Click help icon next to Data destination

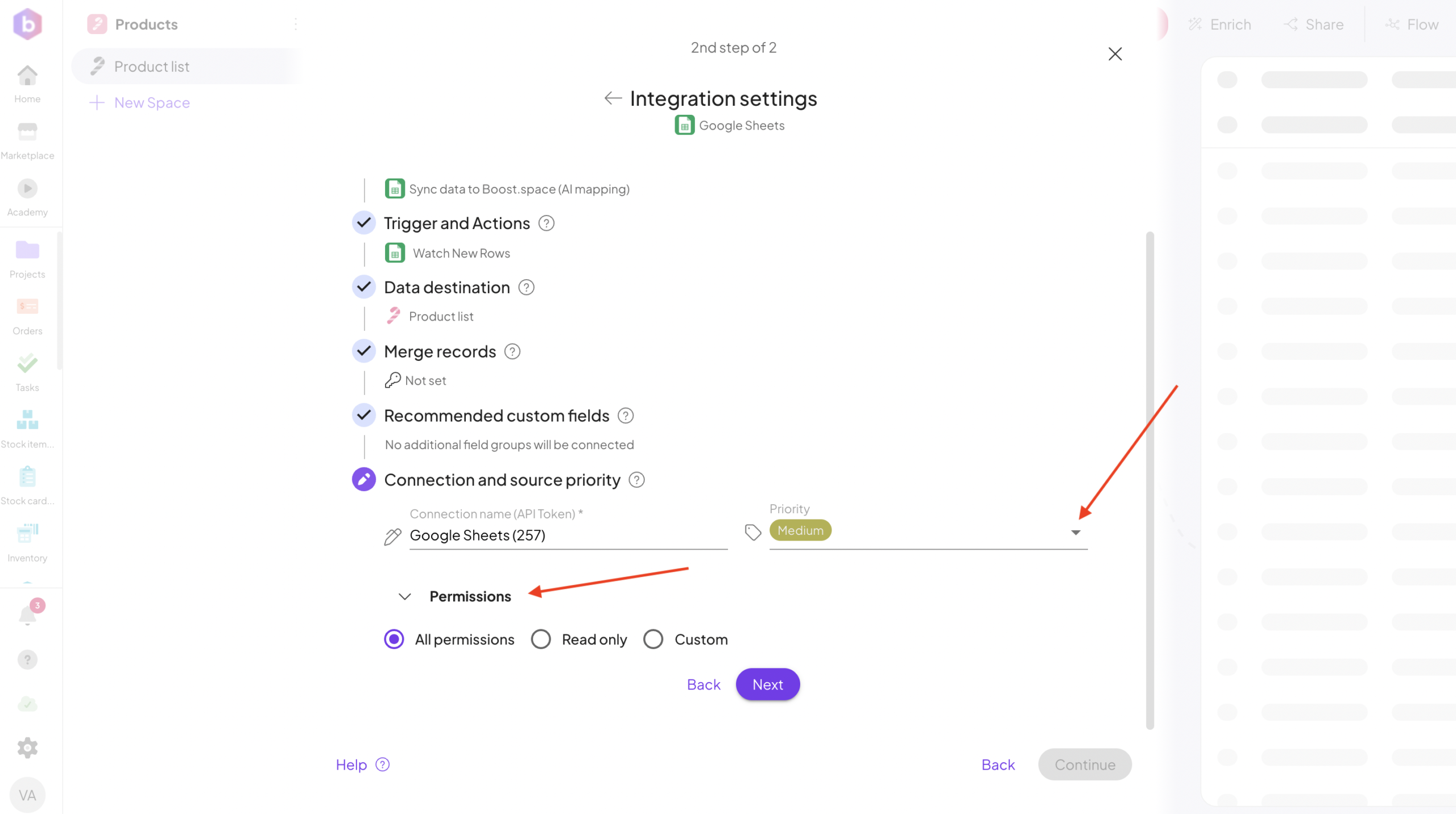pos(526,288)
